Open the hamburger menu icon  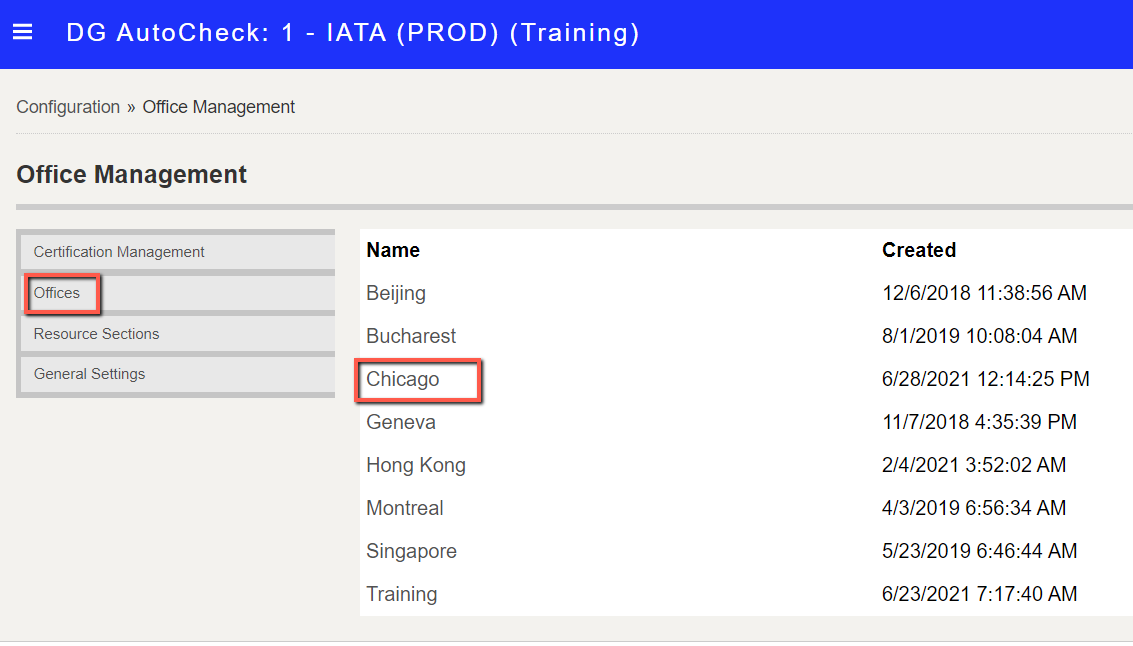coord(23,33)
